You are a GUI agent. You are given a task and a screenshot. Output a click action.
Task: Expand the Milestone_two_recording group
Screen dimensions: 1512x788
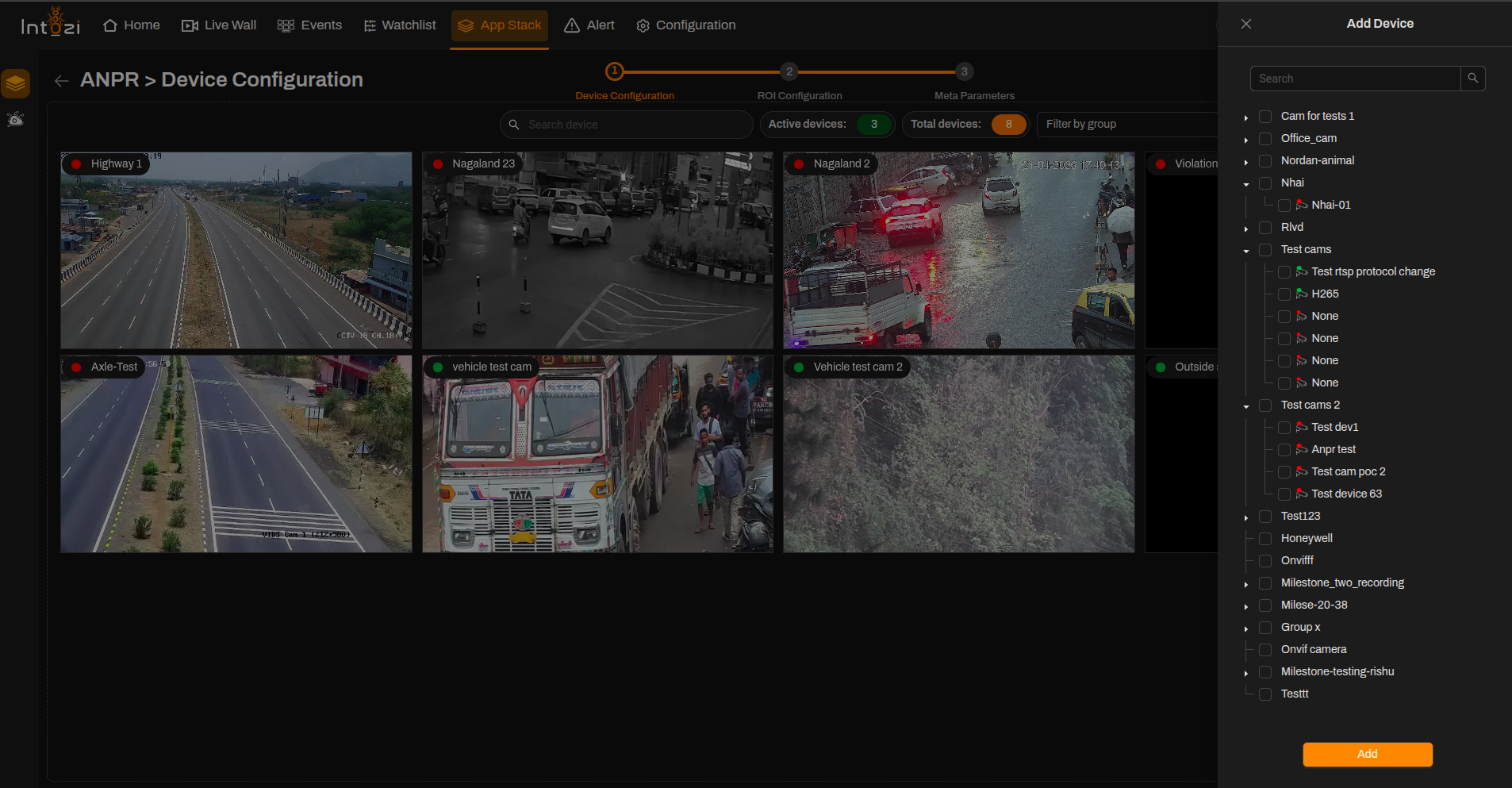1246,584
